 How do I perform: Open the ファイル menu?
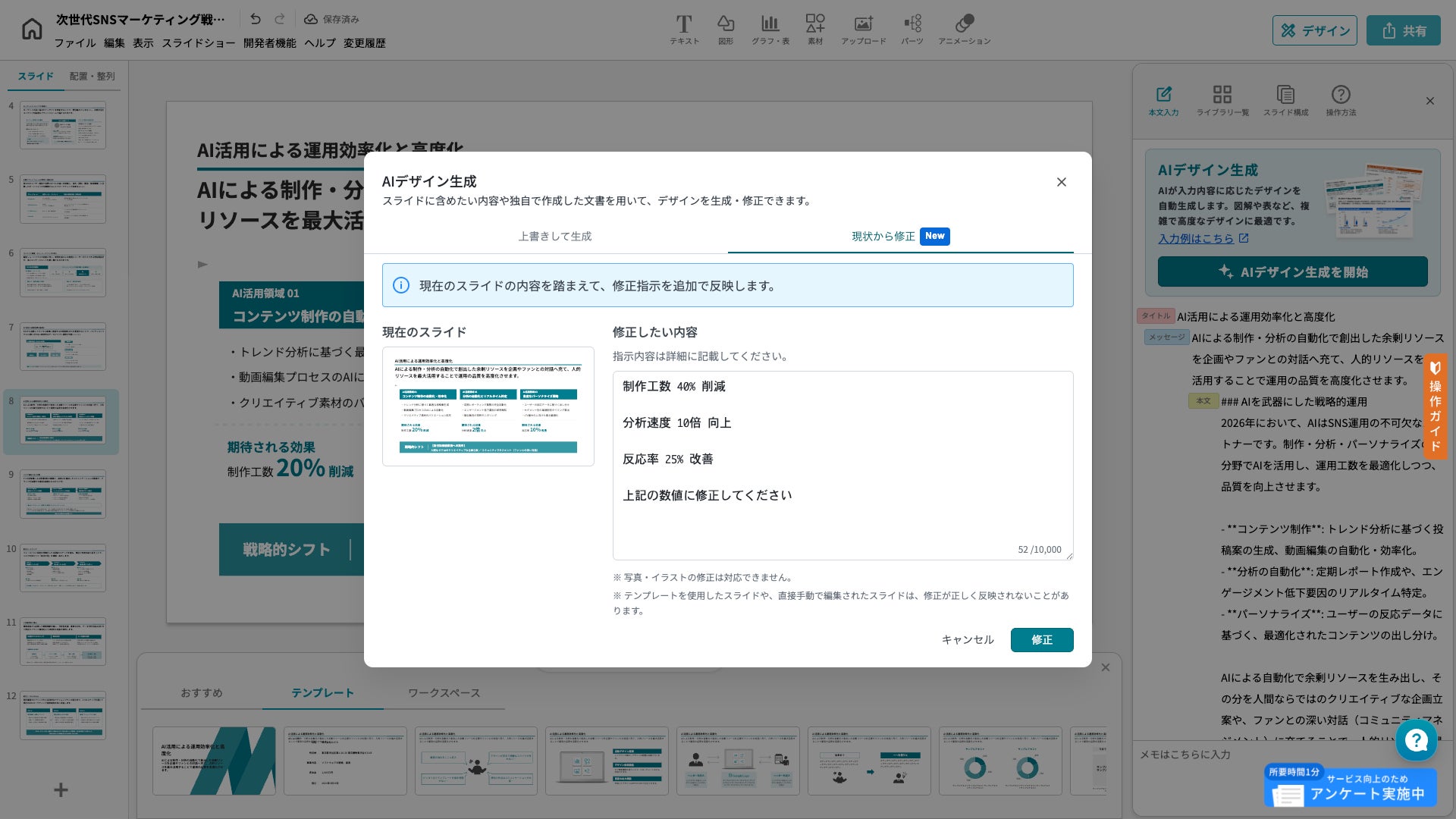(75, 43)
